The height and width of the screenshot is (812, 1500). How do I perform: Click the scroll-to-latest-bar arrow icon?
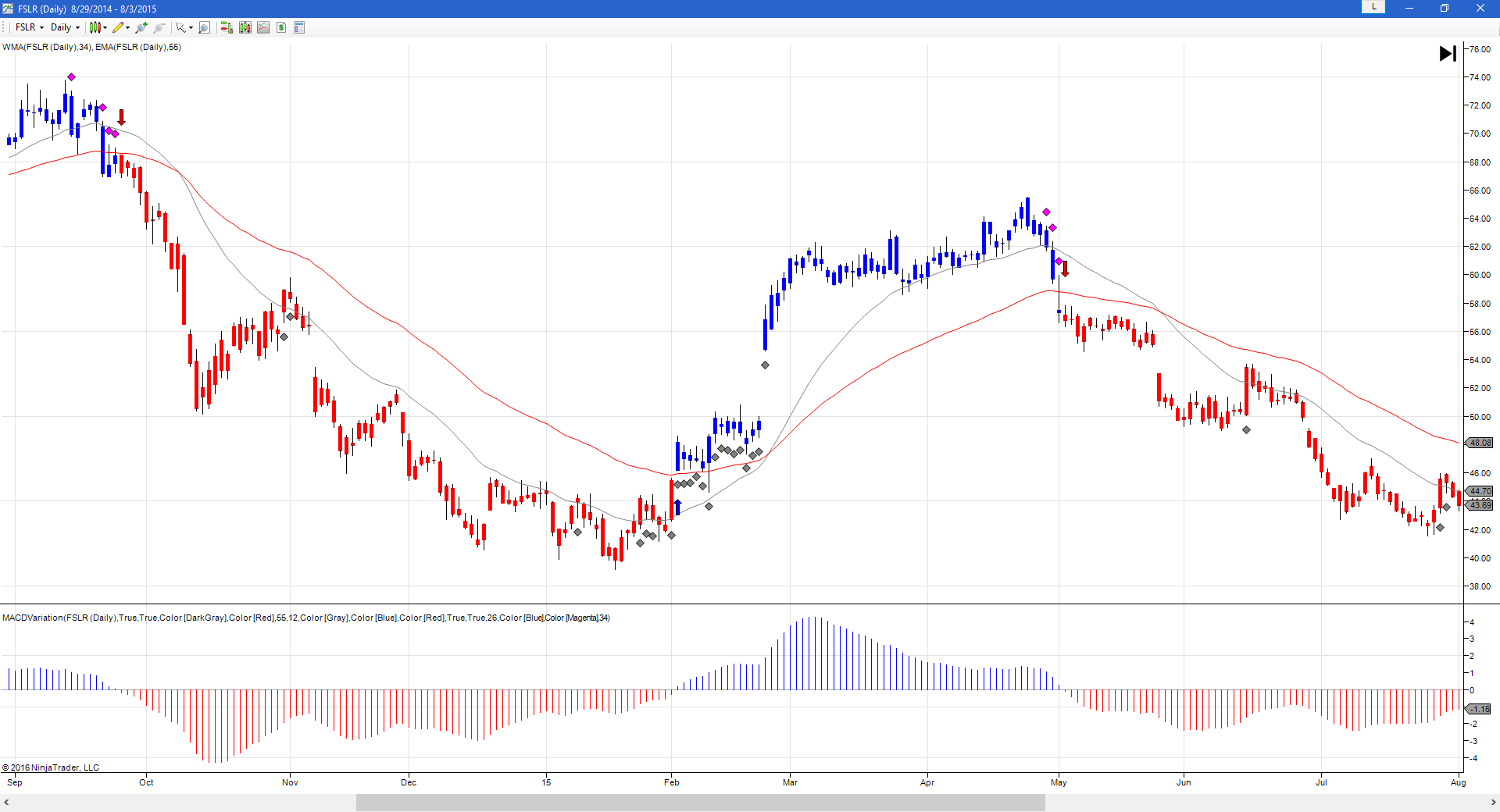pyautogui.click(x=1448, y=53)
